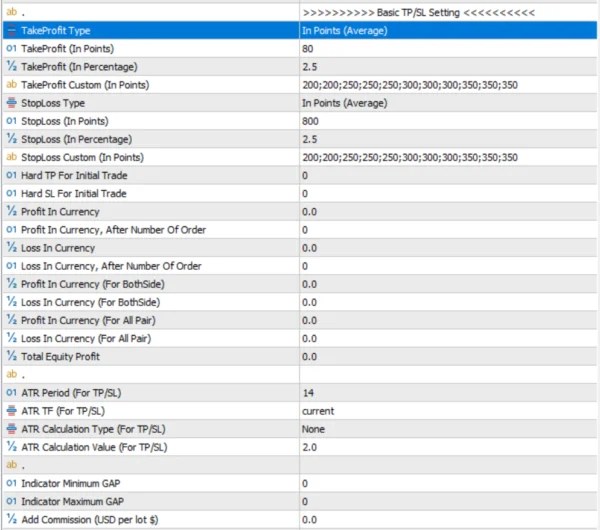Select 'Loss In Currency (For BothSide)' label
The height and width of the screenshot is (530, 600).
point(90,302)
